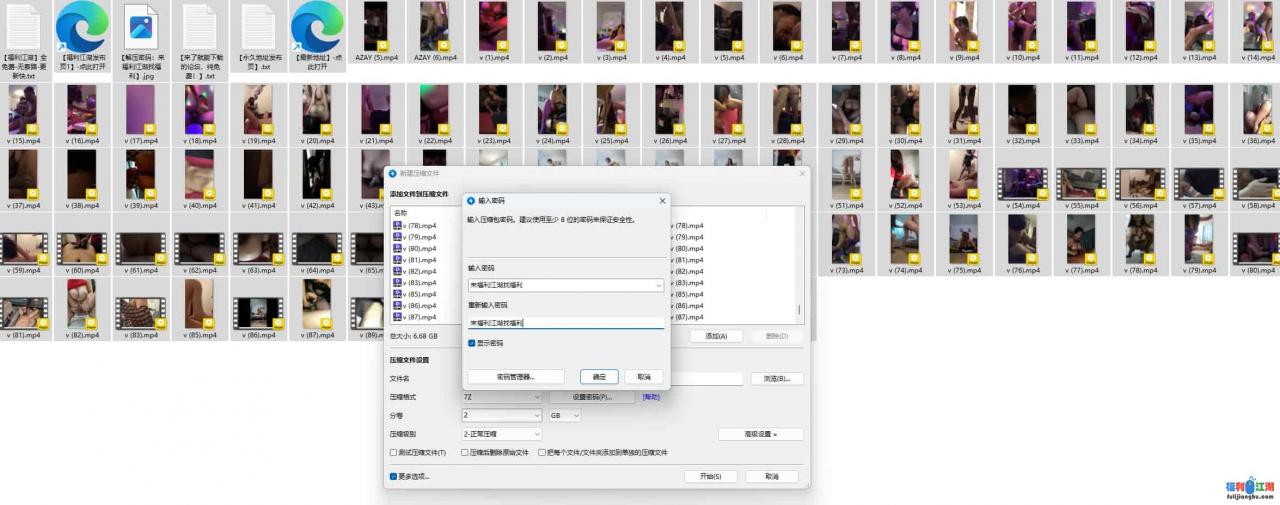Click the v (83).mp4 list item icon
The height and width of the screenshot is (505, 1280).
[x=397, y=283]
